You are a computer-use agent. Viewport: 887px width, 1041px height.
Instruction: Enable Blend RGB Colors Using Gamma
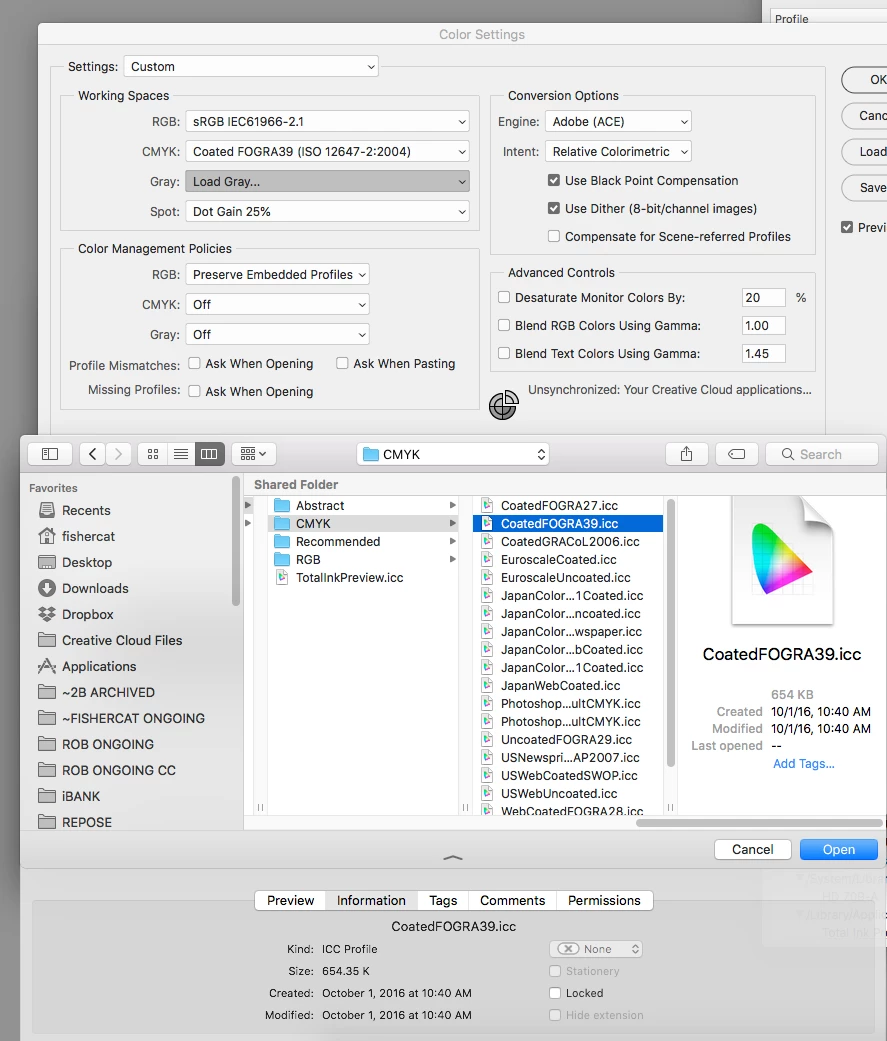[x=504, y=325]
